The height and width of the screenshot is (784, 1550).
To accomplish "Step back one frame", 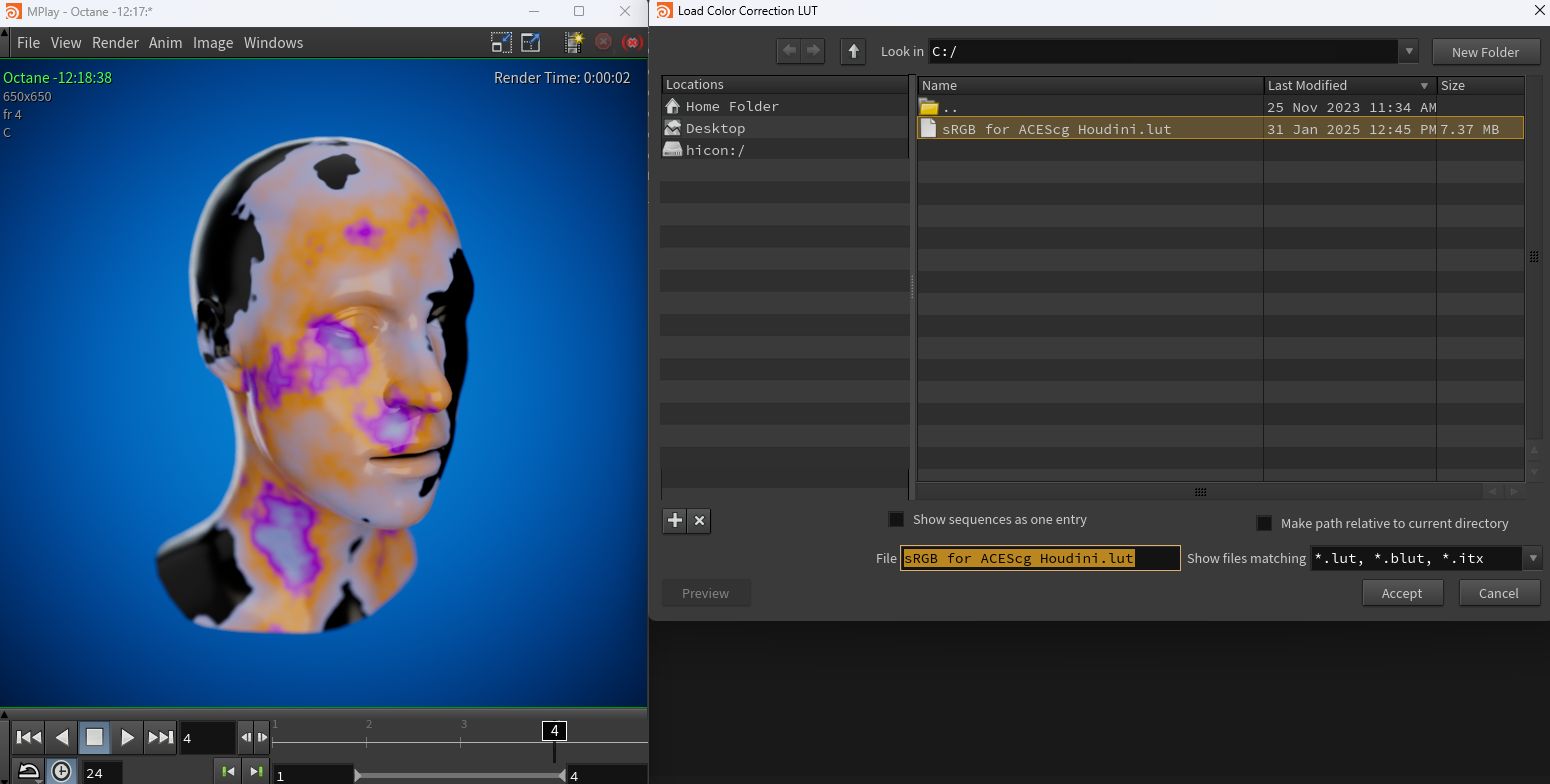I will (246, 738).
